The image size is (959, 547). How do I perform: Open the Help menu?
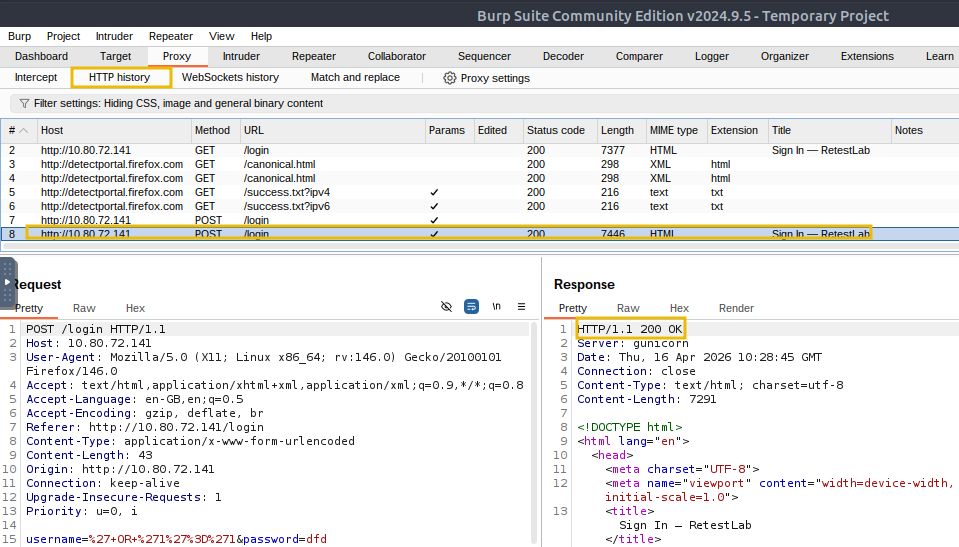click(x=261, y=36)
